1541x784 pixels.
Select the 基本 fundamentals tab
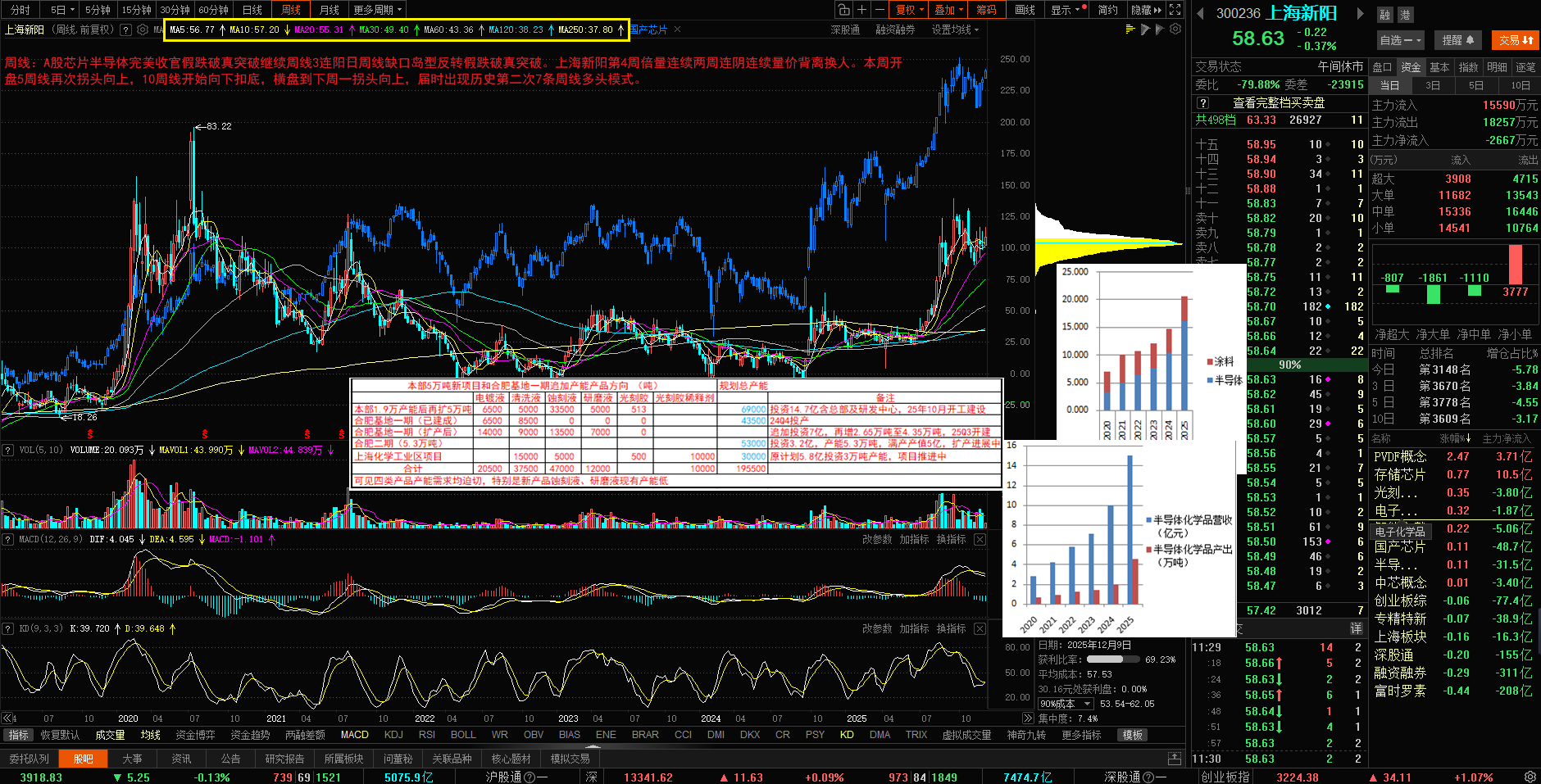point(1439,67)
